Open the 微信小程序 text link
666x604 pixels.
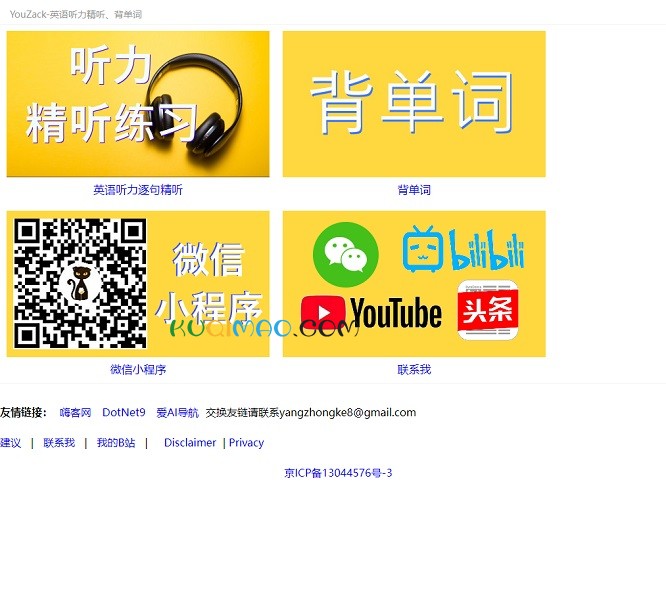pyautogui.click(x=138, y=370)
